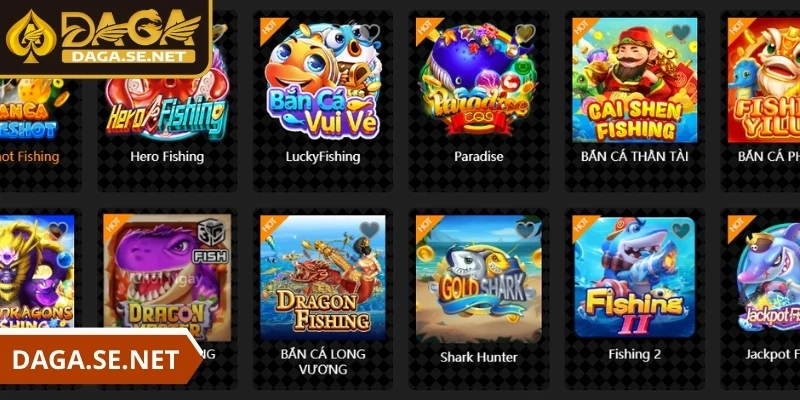Click HOT ribbon on Fishing II tile
Image resolution: width=800 pixels, height=400 pixels.
[x=583, y=226]
